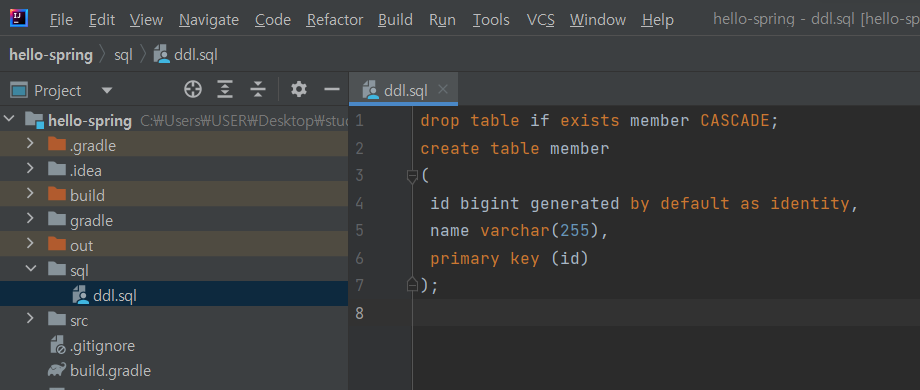Open the VCS menu
Screen dimensions: 920x390
[x=540, y=20]
